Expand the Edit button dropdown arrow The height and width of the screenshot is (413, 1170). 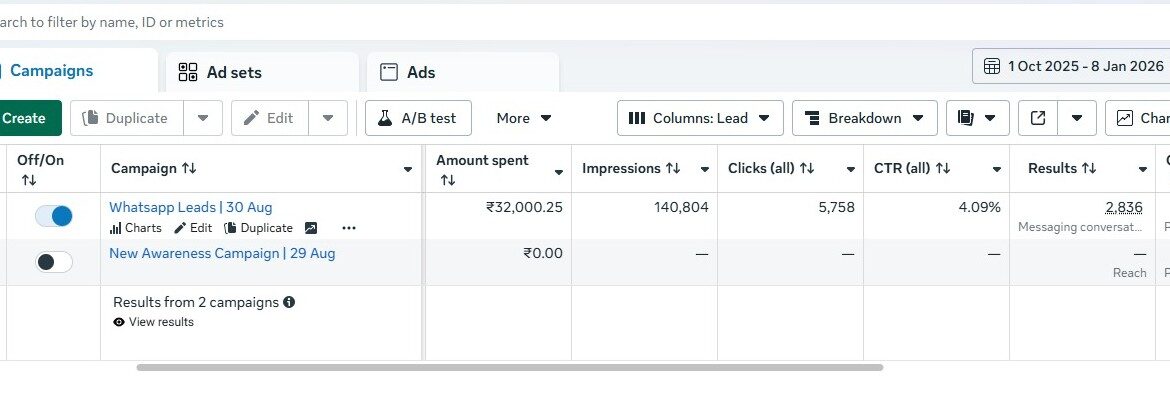[x=328, y=118]
